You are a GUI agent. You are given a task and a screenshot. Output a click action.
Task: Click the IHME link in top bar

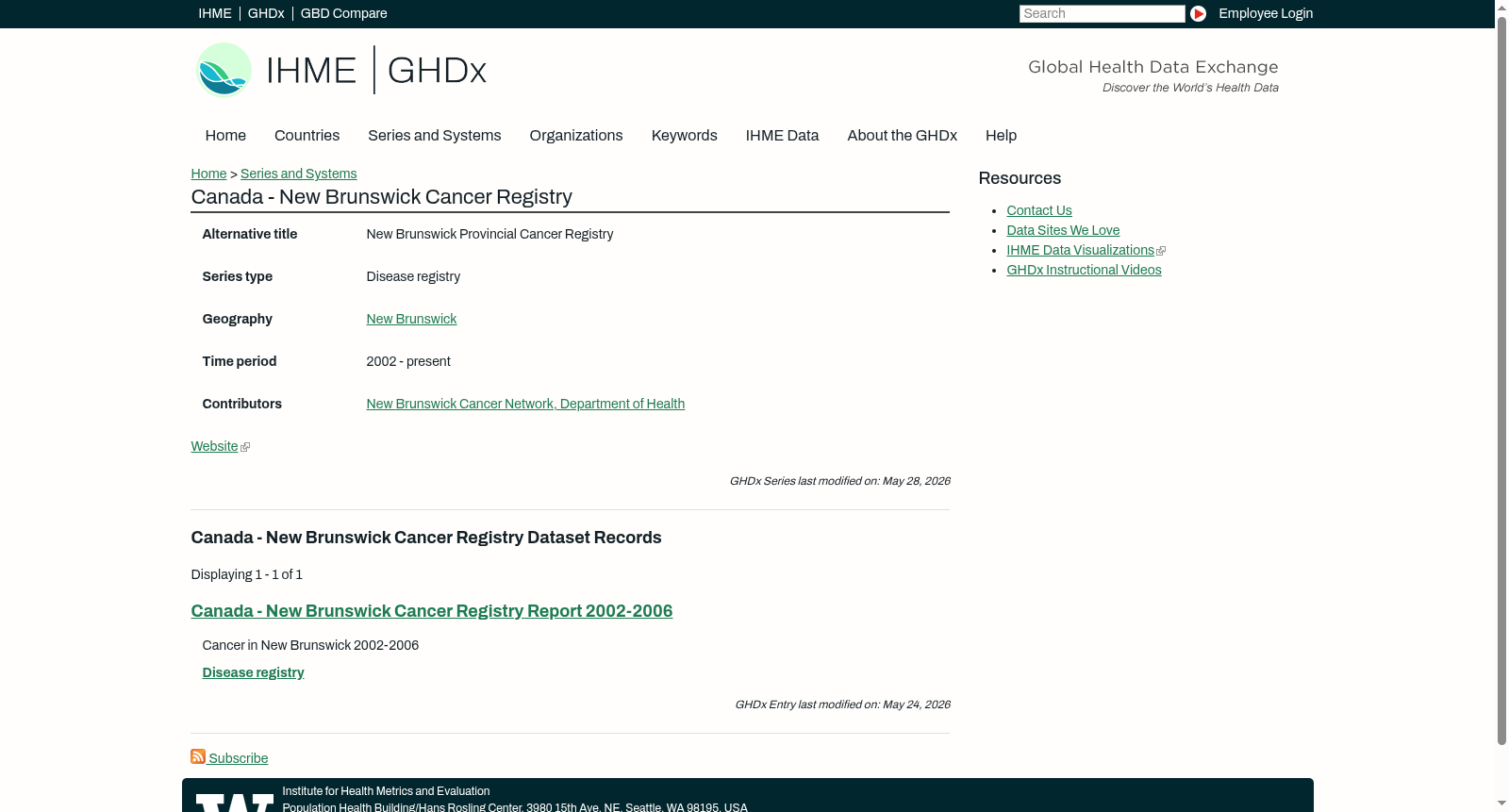point(215,13)
